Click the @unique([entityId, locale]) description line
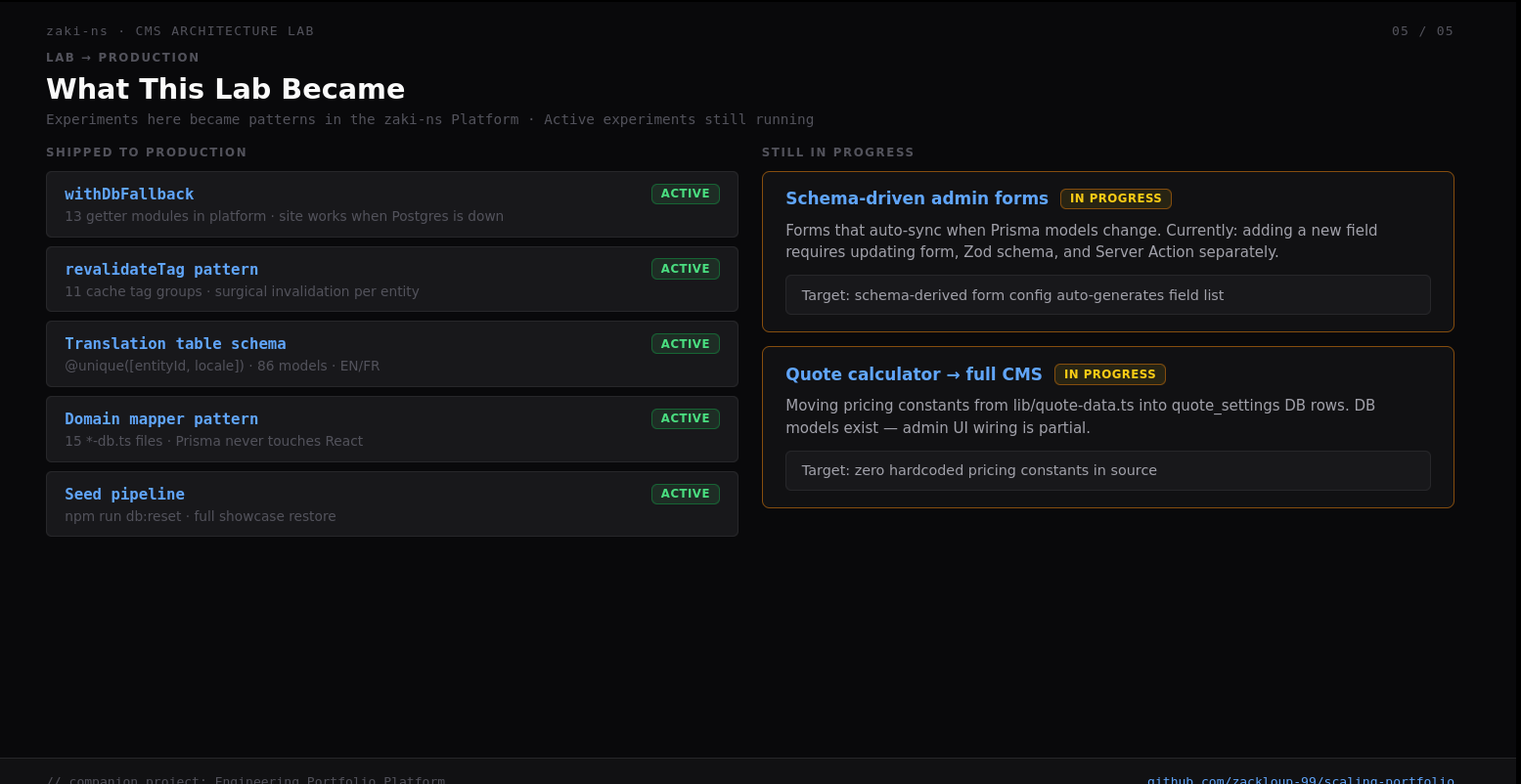The image size is (1521, 784). (222, 366)
